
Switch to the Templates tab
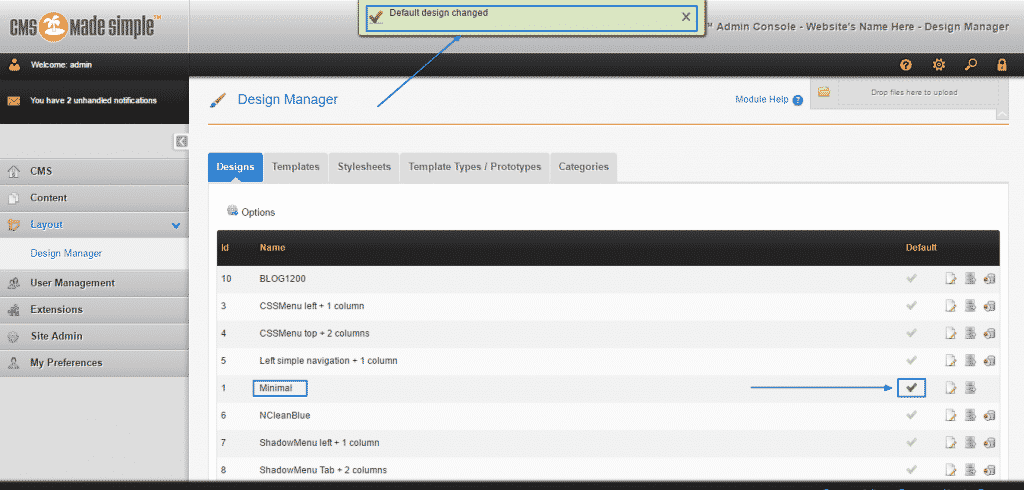(x=296, y=167)
